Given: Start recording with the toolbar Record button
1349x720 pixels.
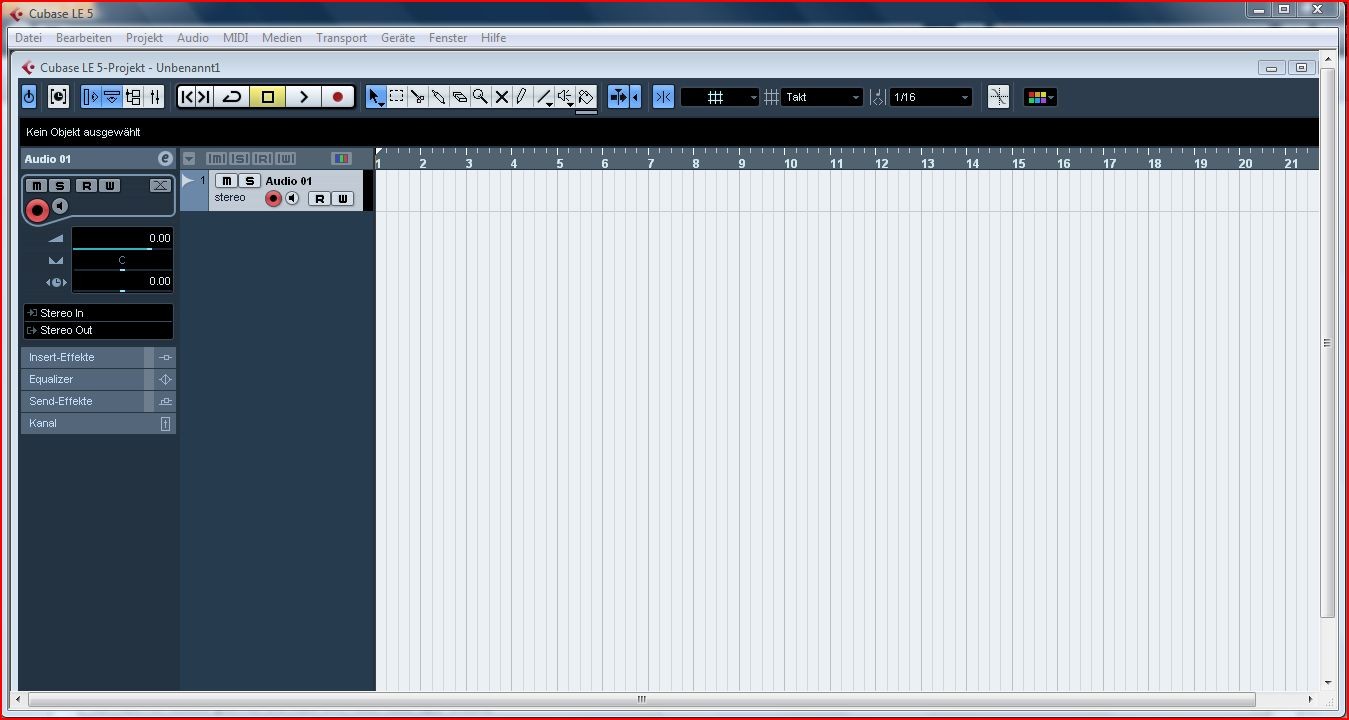Looking at the screenshot, I should 338,97.
